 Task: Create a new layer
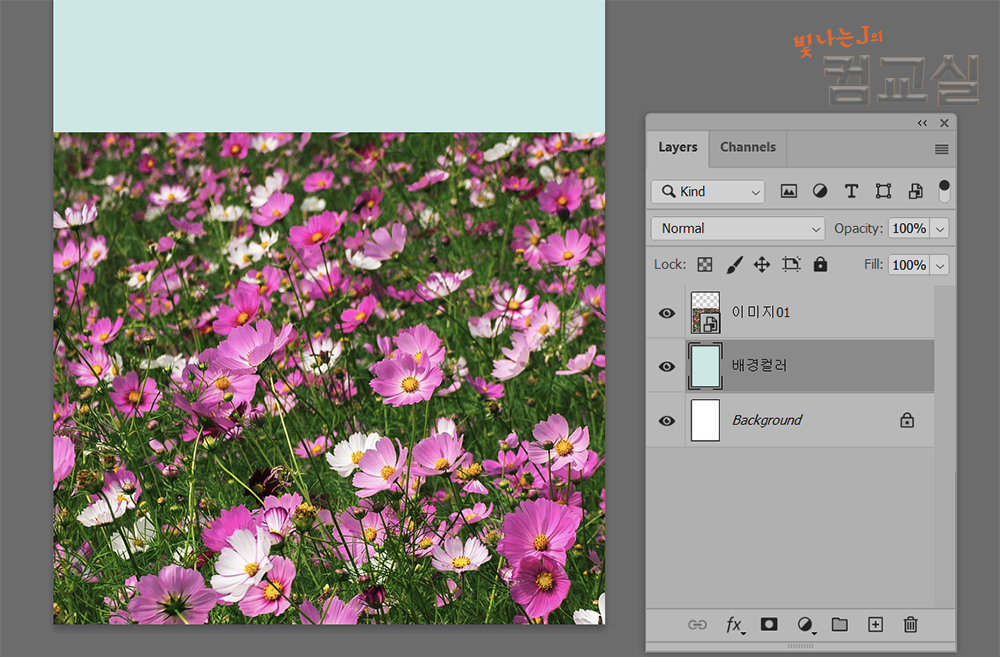point(875,624)
